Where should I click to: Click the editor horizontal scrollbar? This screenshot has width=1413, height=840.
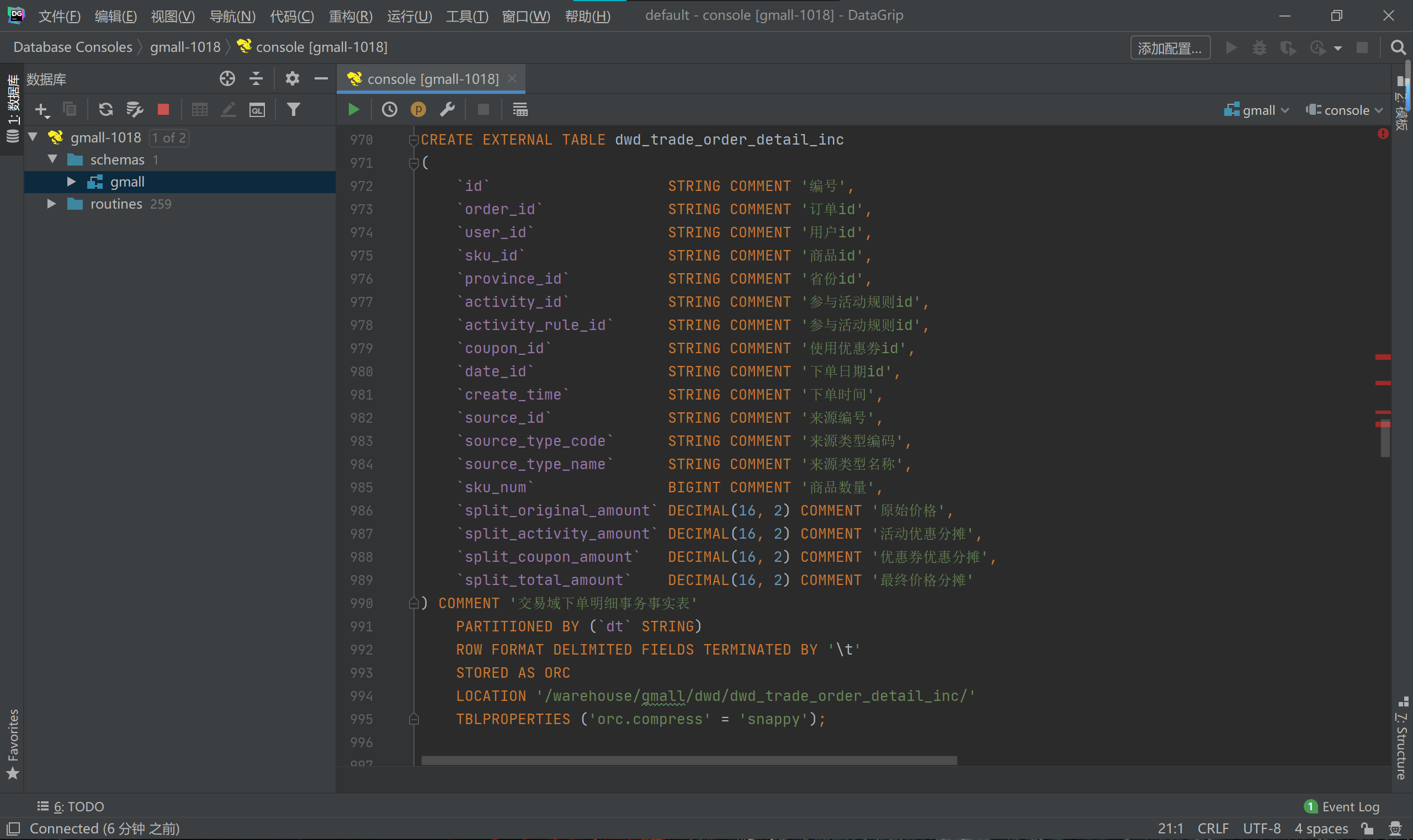click(688, 760)
